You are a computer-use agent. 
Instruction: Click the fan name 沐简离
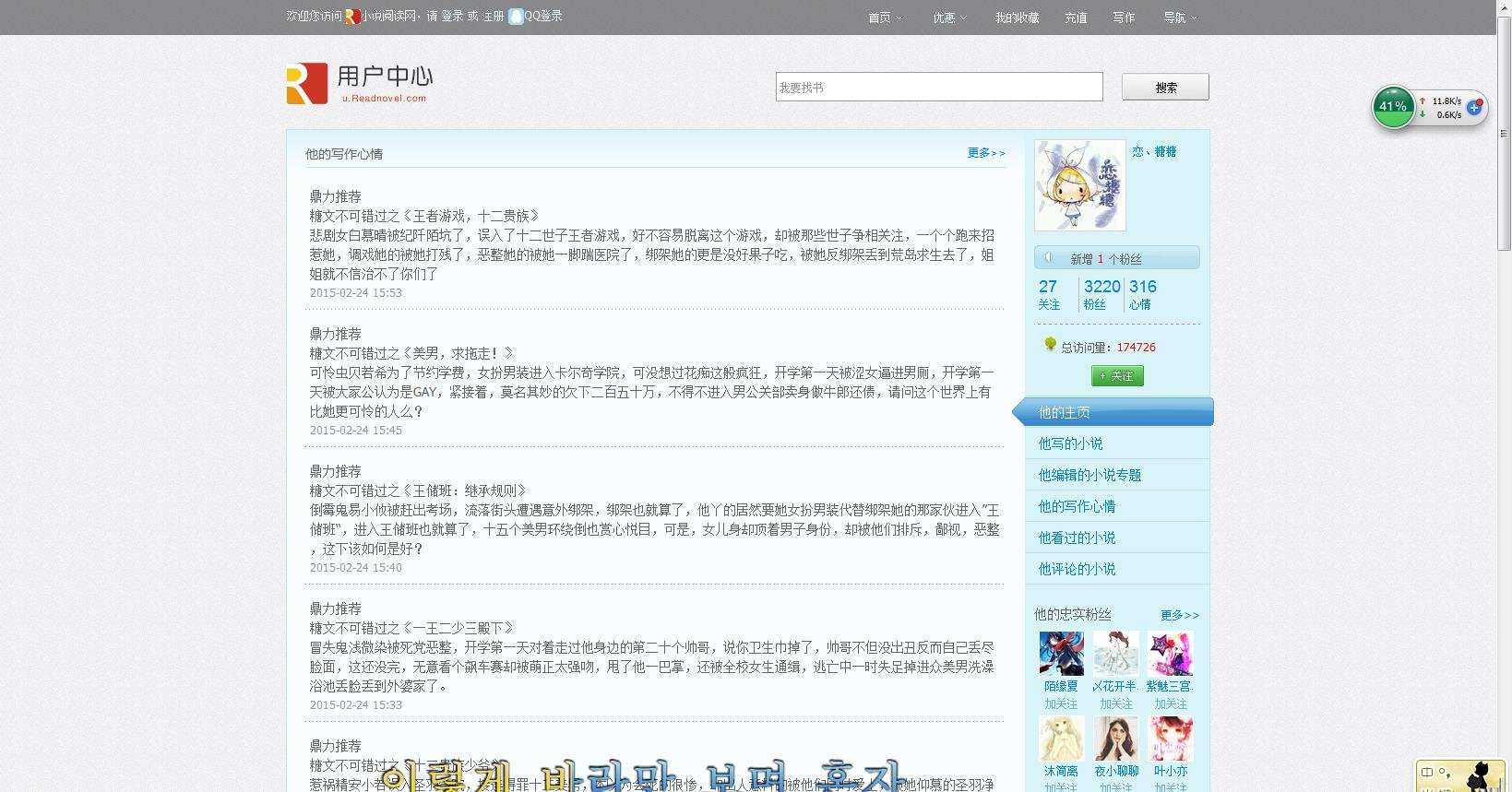(1061, 771)
